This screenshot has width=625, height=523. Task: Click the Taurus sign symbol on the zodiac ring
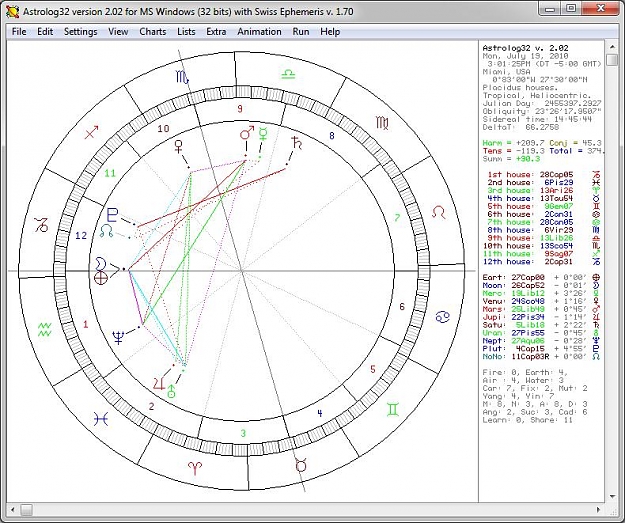click(x=301, y=465)
